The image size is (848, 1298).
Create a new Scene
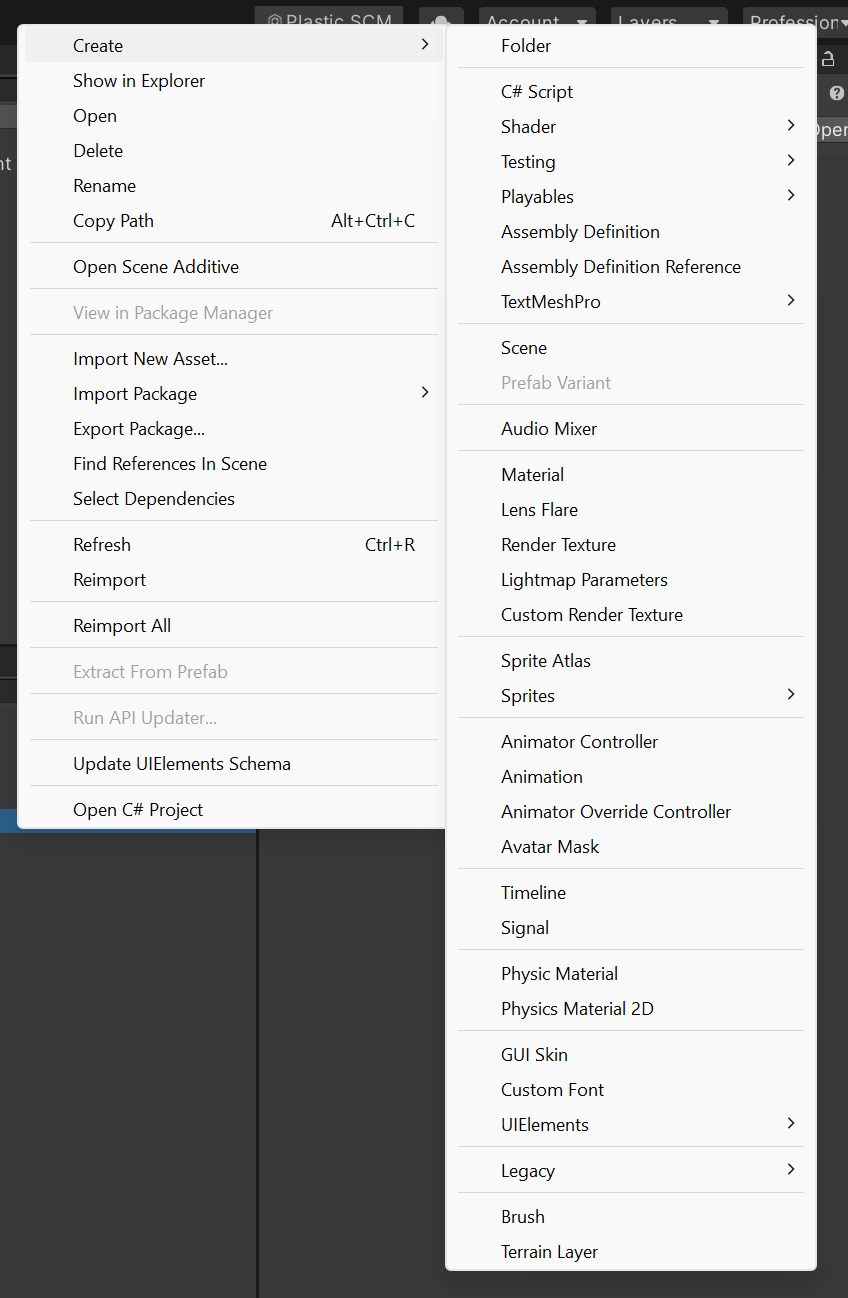point(631,348)
